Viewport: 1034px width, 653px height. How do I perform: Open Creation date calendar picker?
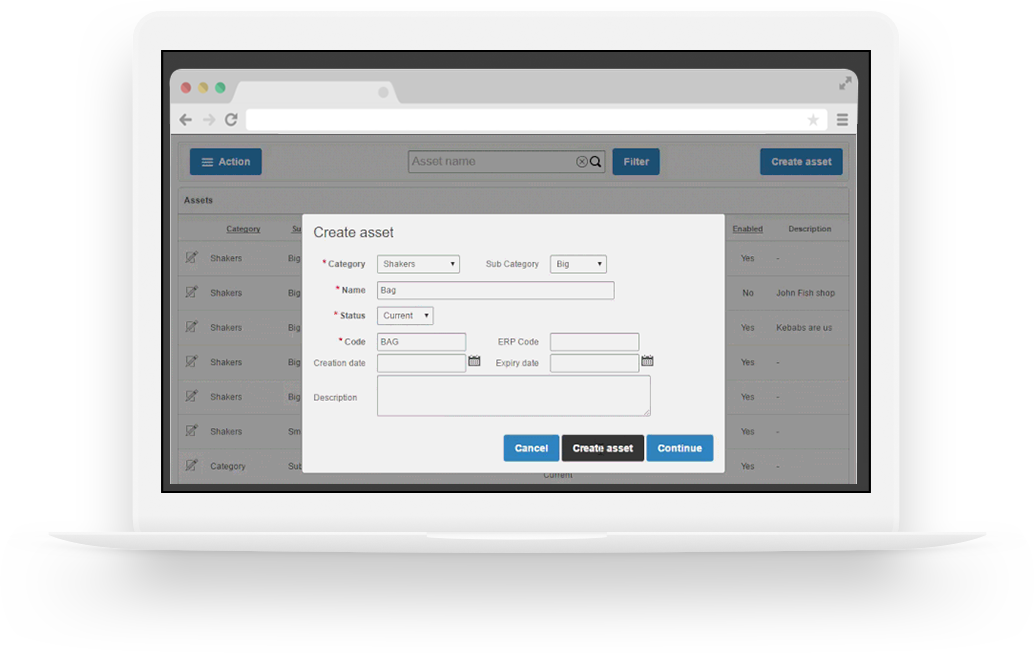(474, 361)
